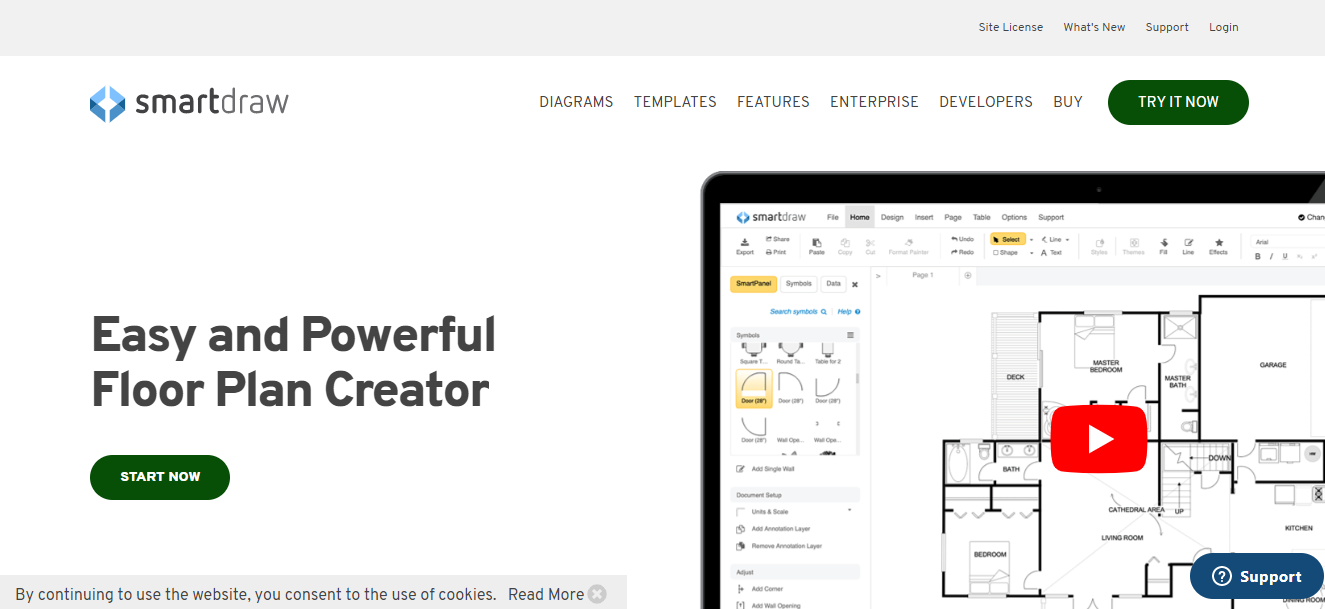Select the highlighted Door (28") symbol
This screenshot has width=1325, height=609.
(753, 388)
